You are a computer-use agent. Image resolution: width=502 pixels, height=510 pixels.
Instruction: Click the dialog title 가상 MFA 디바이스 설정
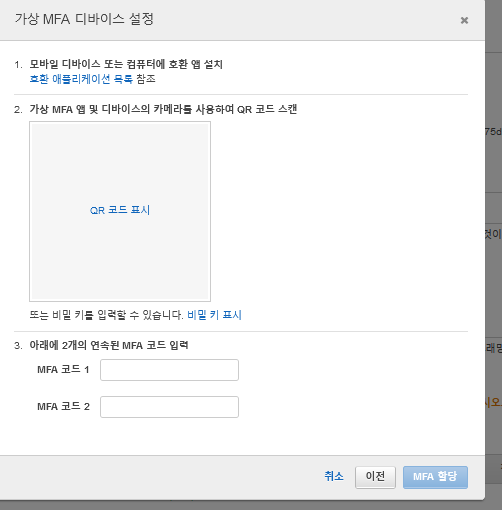(84, 19)
